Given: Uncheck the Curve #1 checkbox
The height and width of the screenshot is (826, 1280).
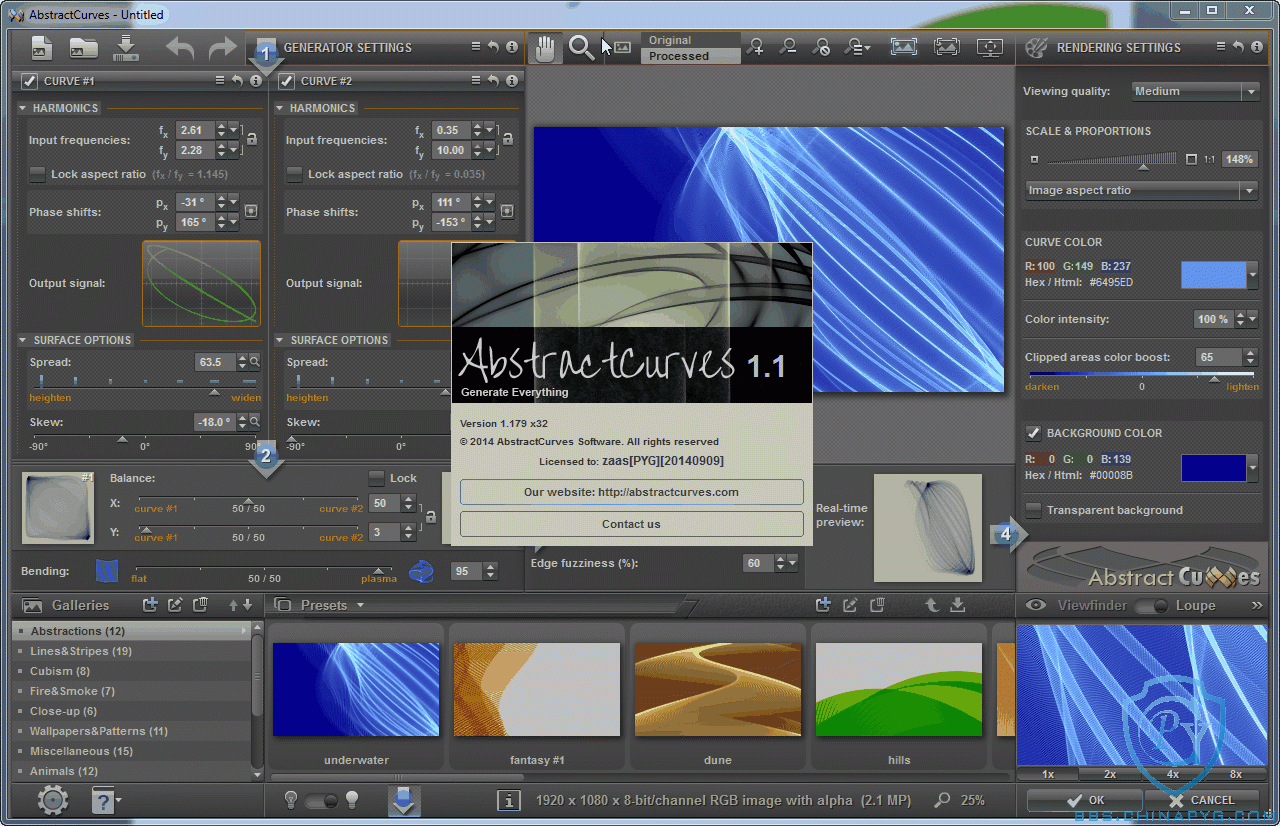Looking at the screenshot, I should coord(30,81).
